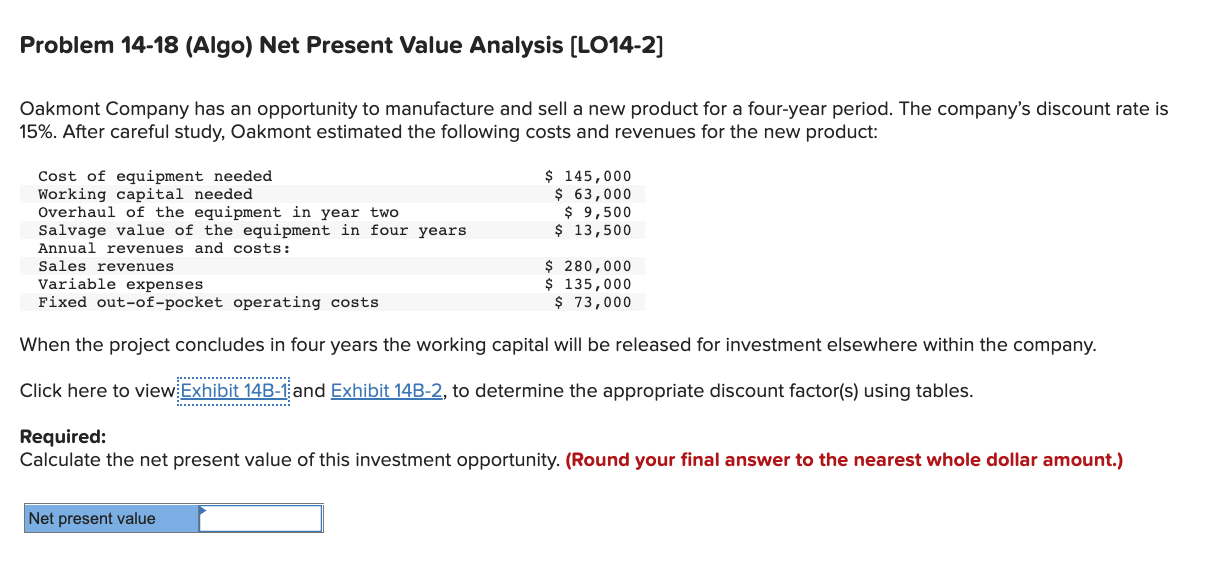The width and height of the screenshot is (1226, 577).
Task: Click the $280,000 sales revenues amount
Action: (588, 266)
